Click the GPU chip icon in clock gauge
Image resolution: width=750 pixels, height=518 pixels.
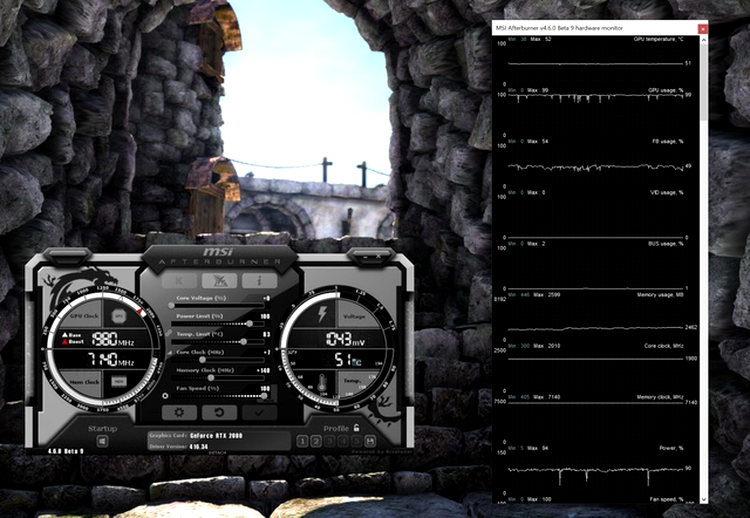coord(119,316)
